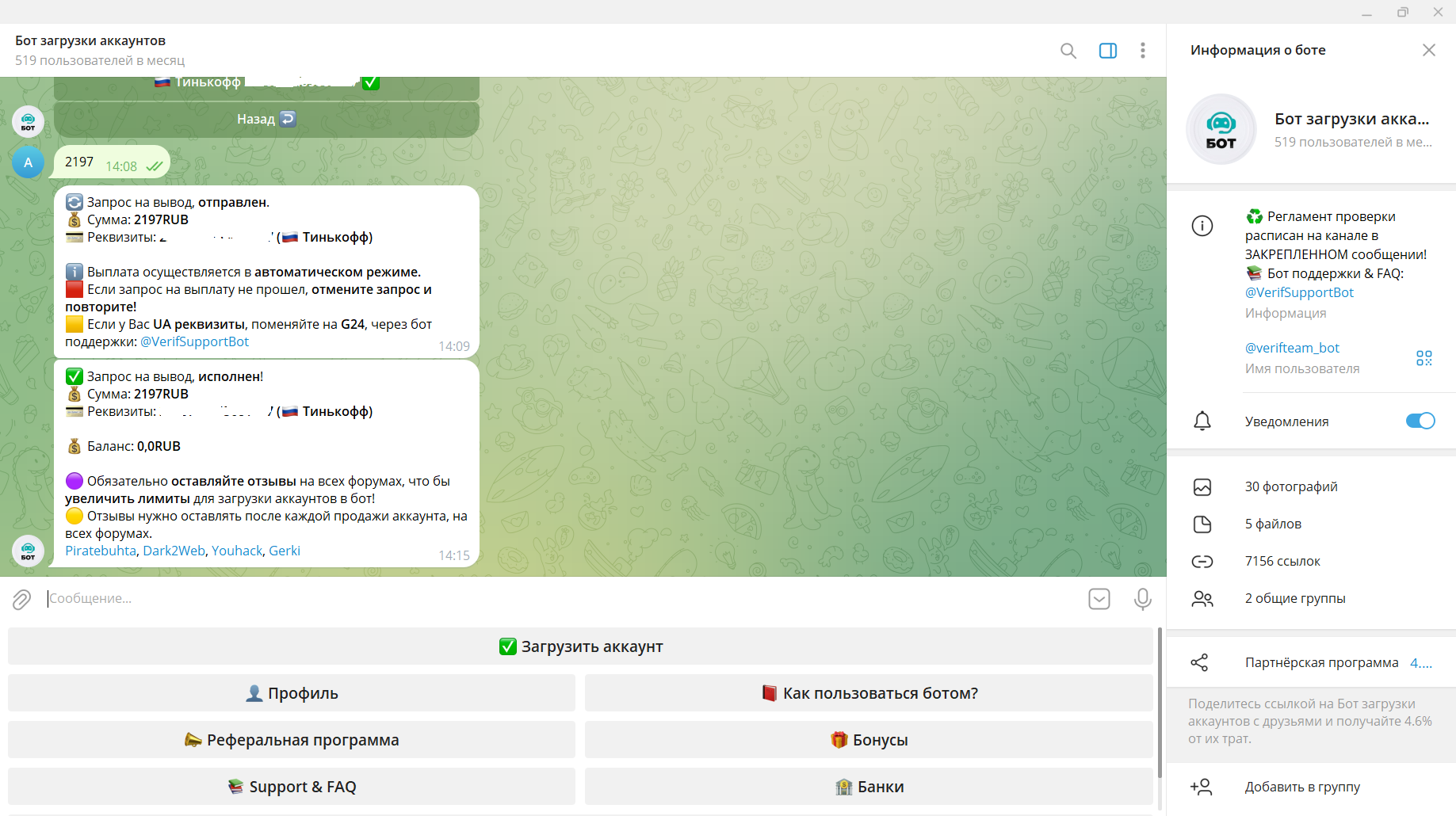Collapse the bot keyboard panel icon
Viewport: 1456px width, 816px height.
click(x=1099, y=599)
